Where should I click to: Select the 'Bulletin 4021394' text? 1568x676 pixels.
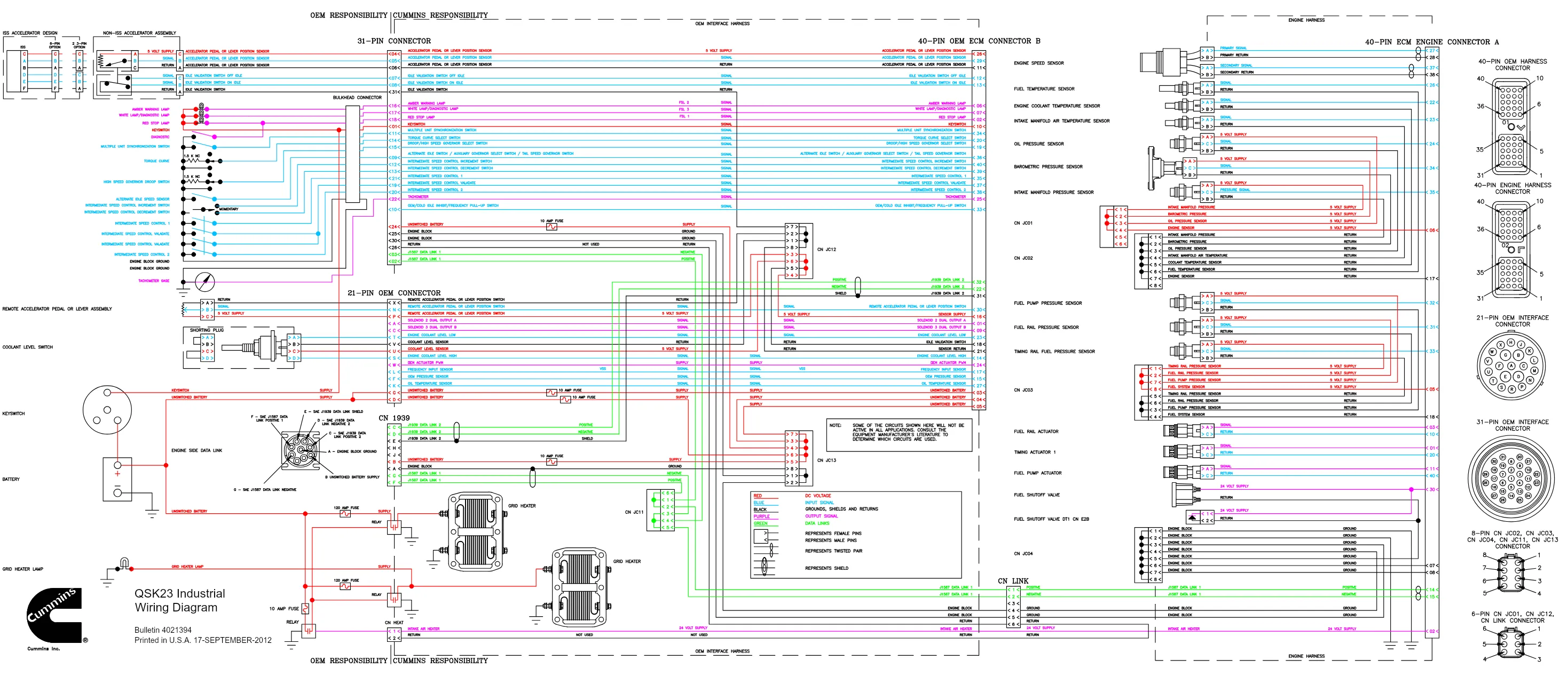click(162, 630)
